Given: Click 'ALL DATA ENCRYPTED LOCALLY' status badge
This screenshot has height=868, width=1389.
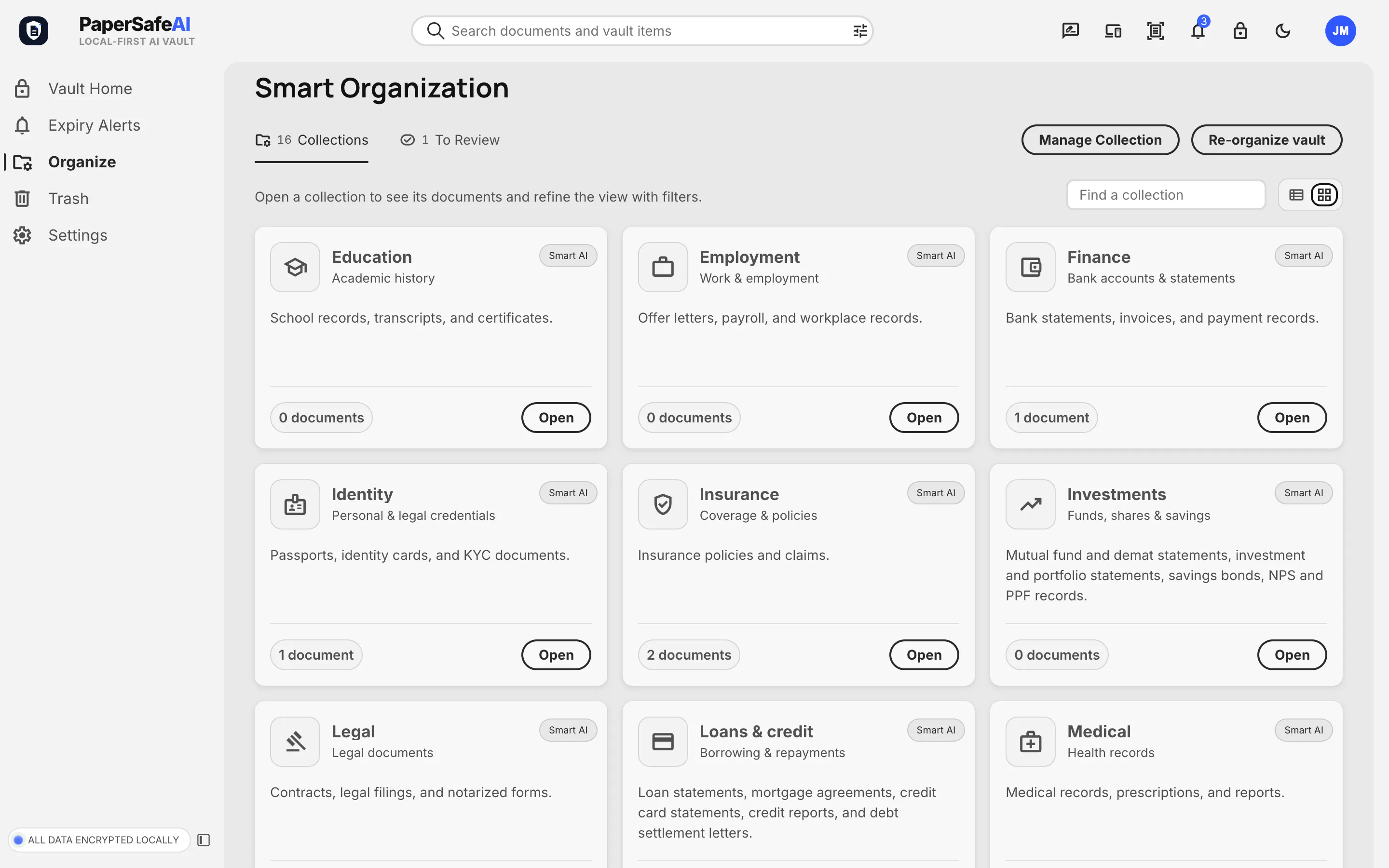Looking at the screenshot, I should click(99, 840).
